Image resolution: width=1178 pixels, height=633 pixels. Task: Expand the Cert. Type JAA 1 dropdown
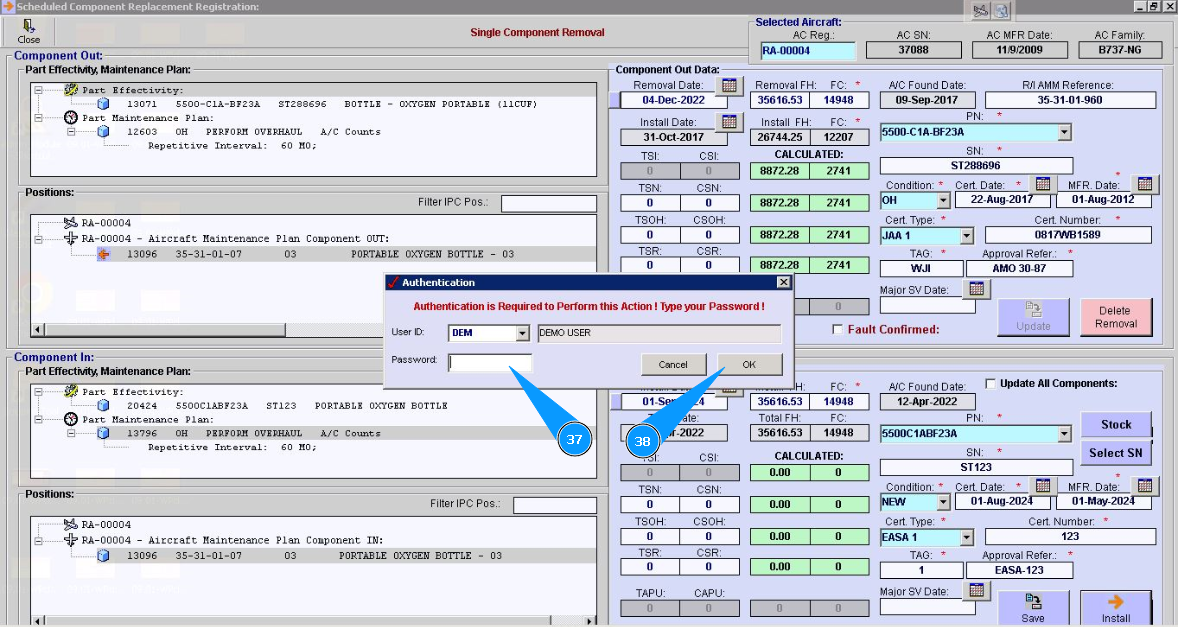pyautogui.click(x=966, y=236)
